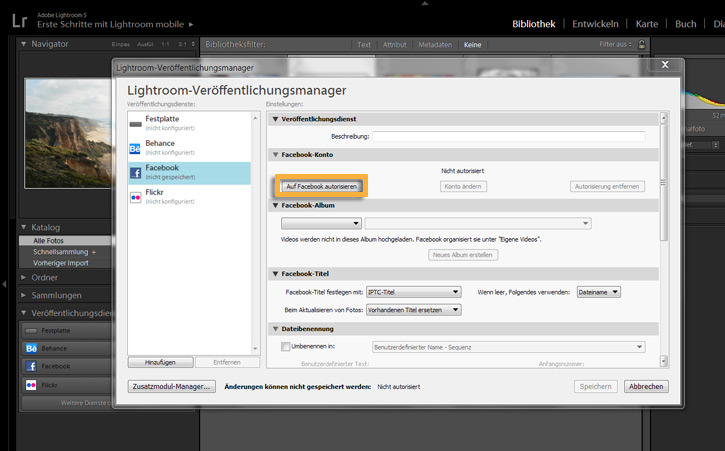Select Flickr icon in dialog service list
The width and height of the screenshot is (725, 451).
pos(135,198)
